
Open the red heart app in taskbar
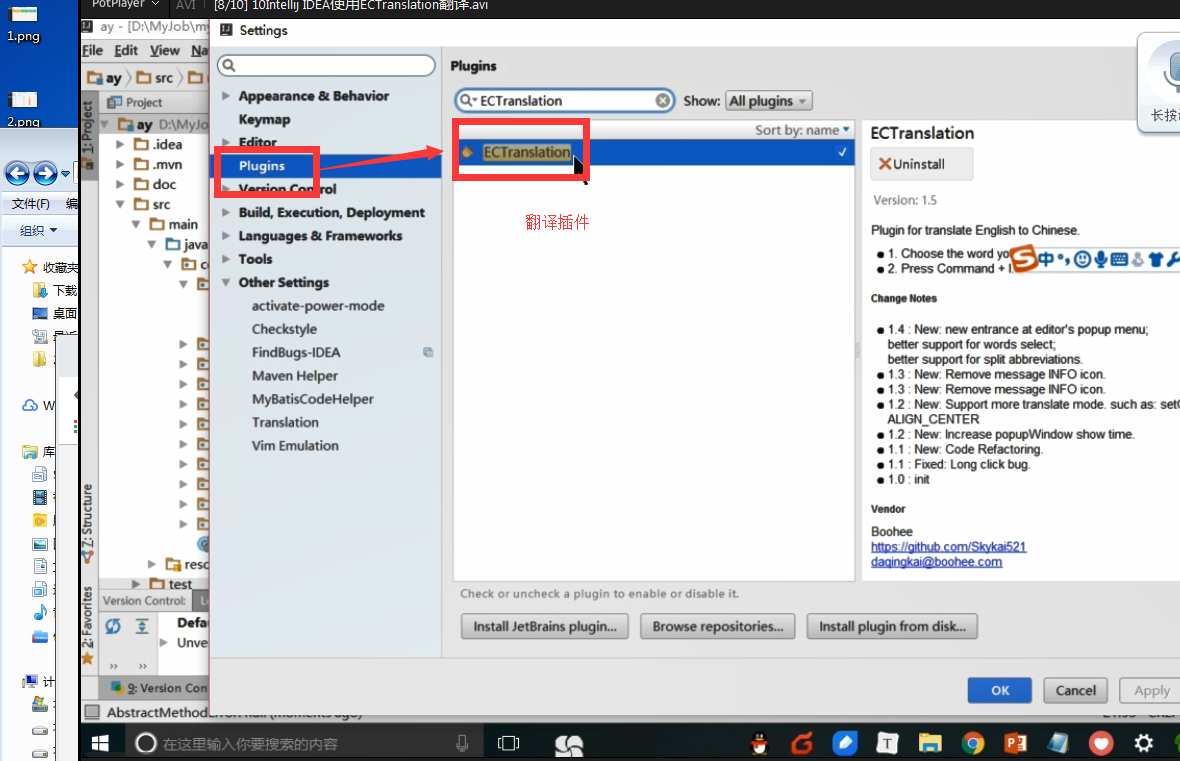1101,744
